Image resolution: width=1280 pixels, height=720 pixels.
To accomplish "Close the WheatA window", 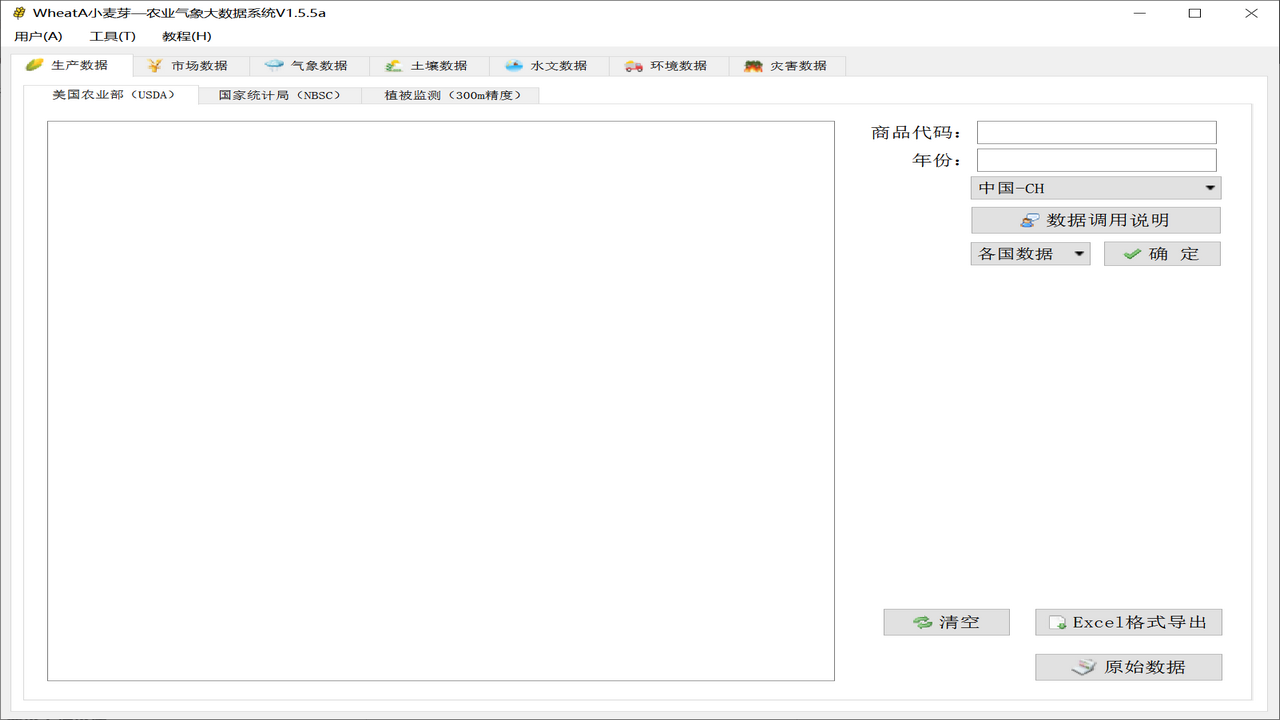I will 1251,13.
